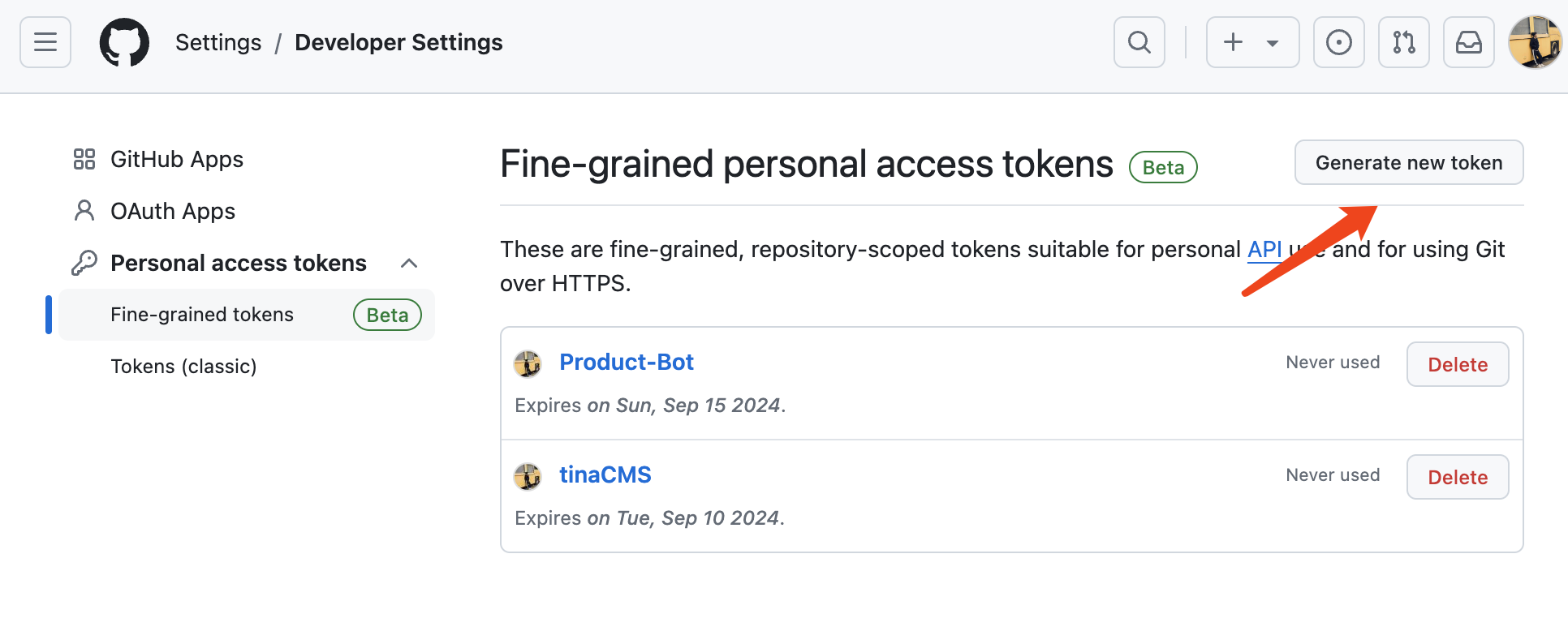Click the profile avatar in header
The height and width of the screenshot is (644, 1568).
tap(1535, 42)
